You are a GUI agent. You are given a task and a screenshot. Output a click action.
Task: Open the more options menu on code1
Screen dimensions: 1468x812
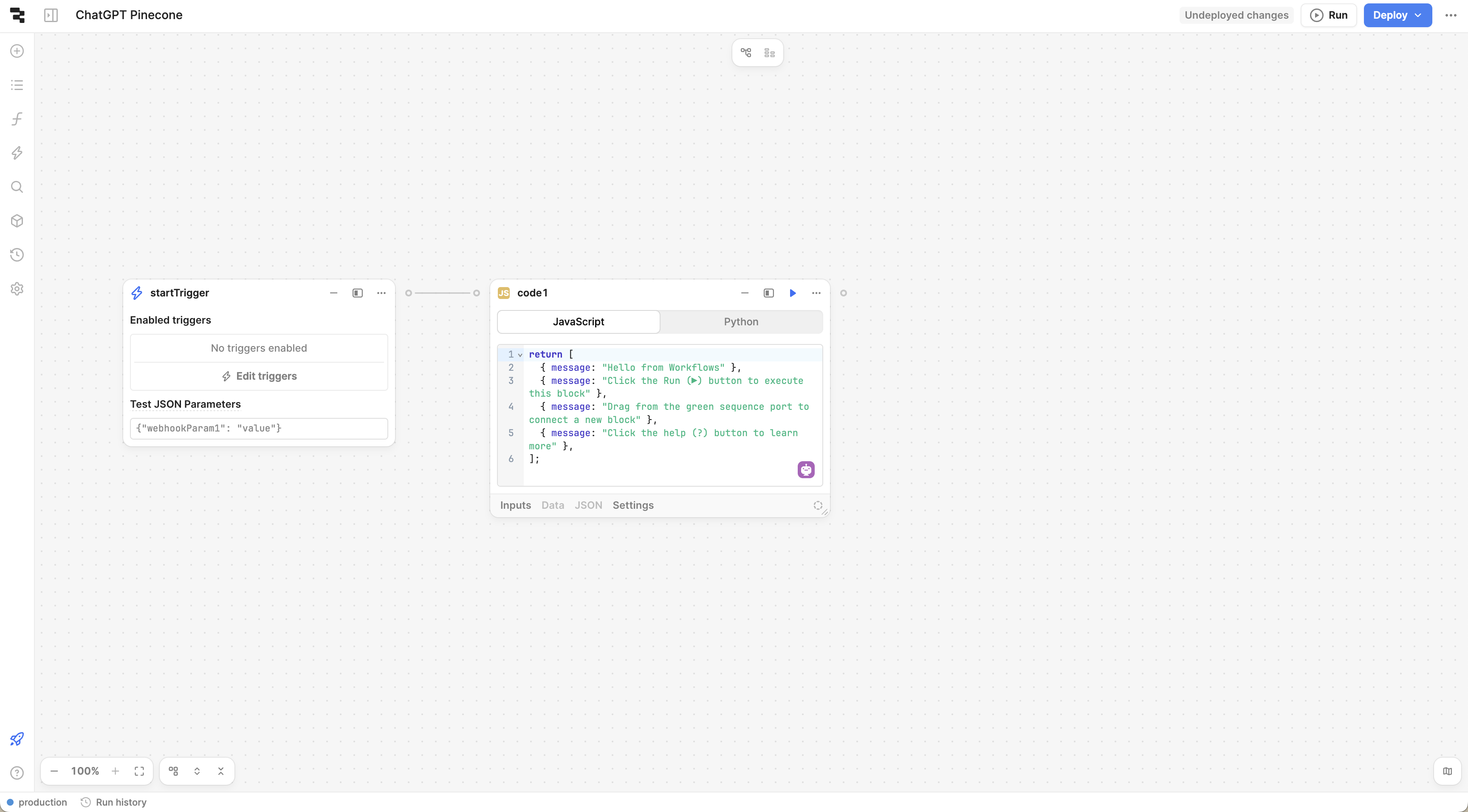(x=816, y=293)
